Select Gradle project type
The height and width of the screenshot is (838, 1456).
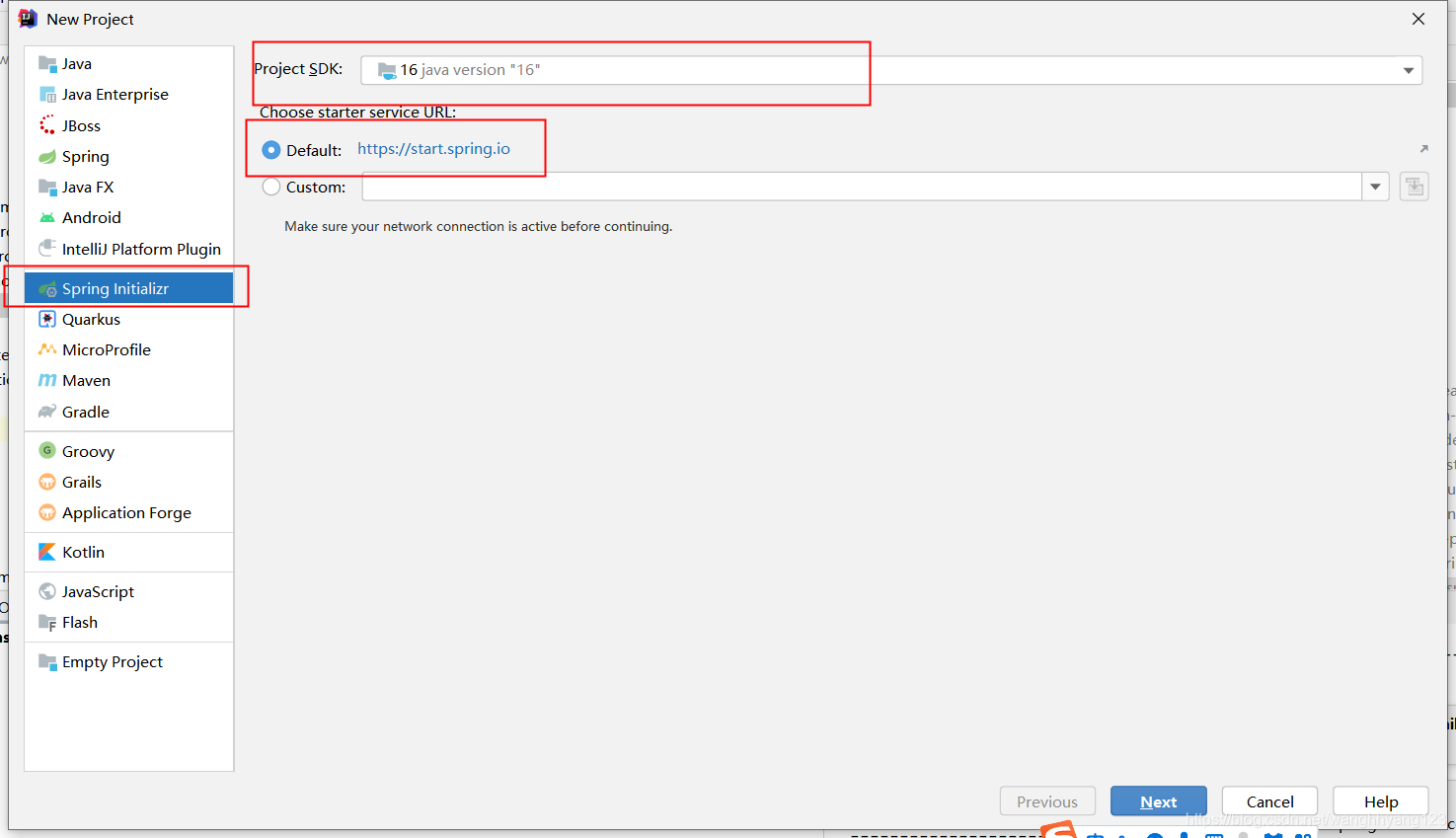(x=129, y=412)
